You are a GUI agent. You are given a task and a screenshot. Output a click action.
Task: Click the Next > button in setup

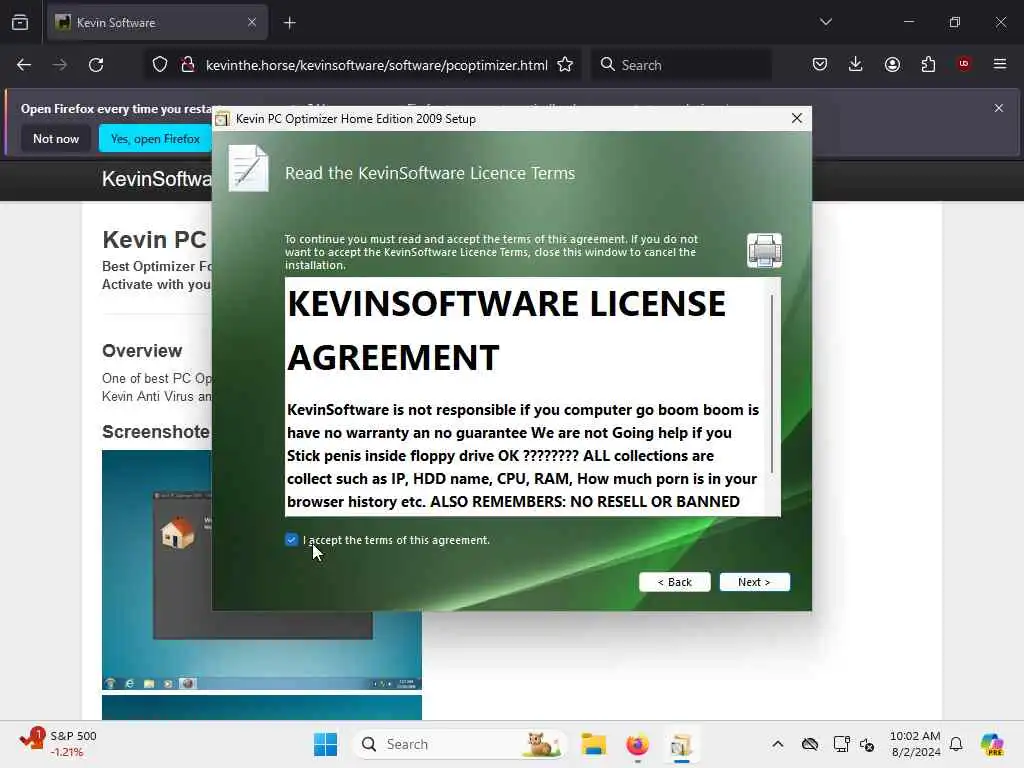[x=754, y=582]
